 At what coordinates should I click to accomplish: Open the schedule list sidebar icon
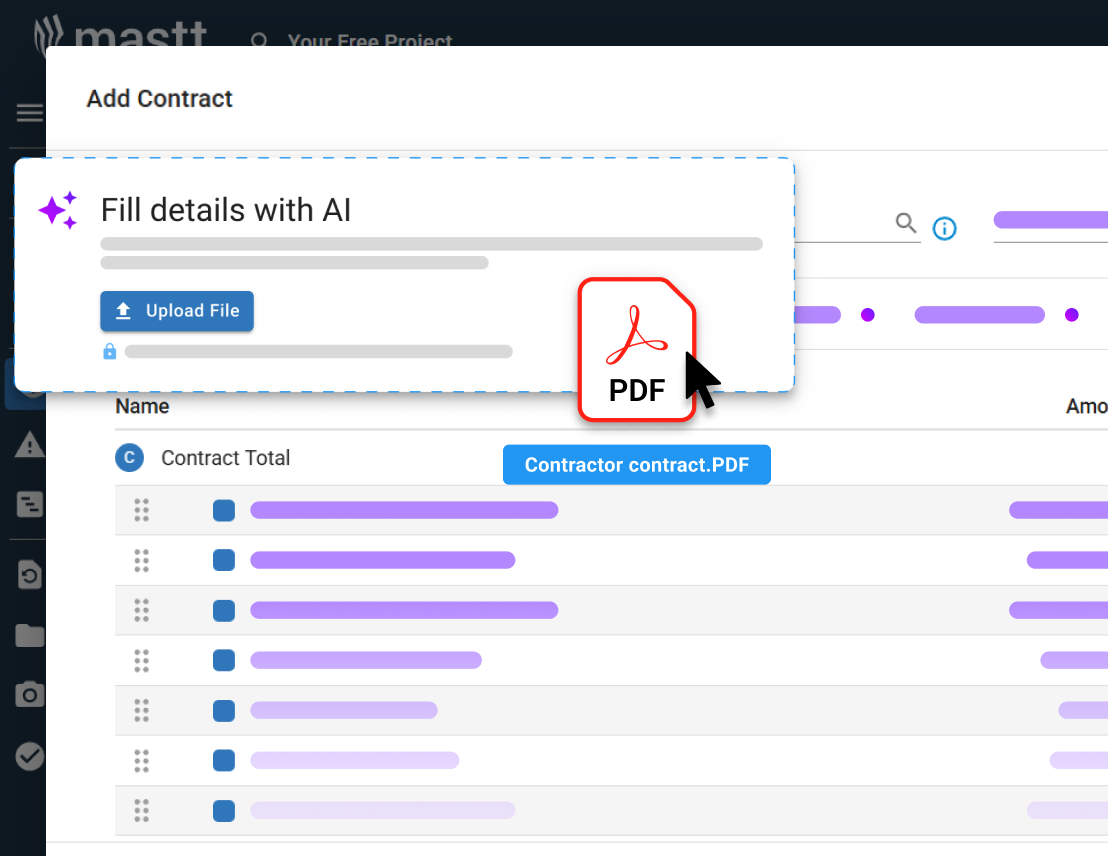click(30, 504)
